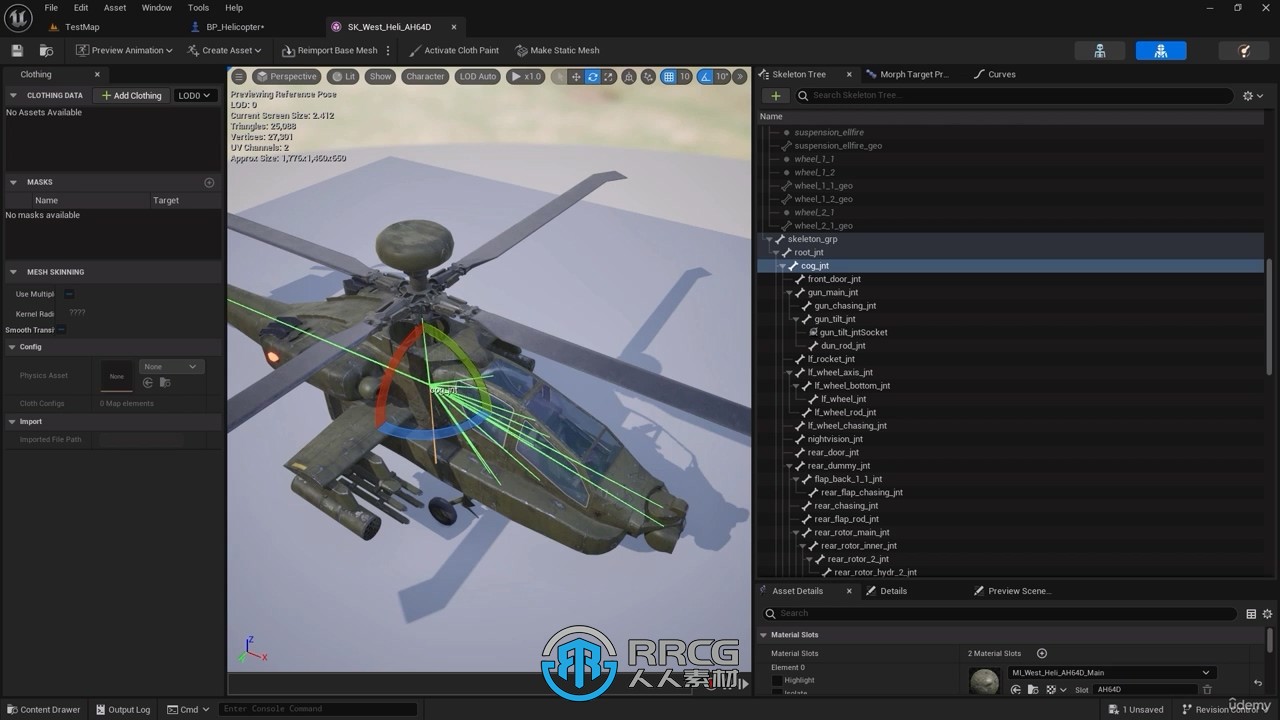Click the Search Skeleton Tree field
Screen dimensions: 1280x720
pyautogui.click(x=1014, y=96)
